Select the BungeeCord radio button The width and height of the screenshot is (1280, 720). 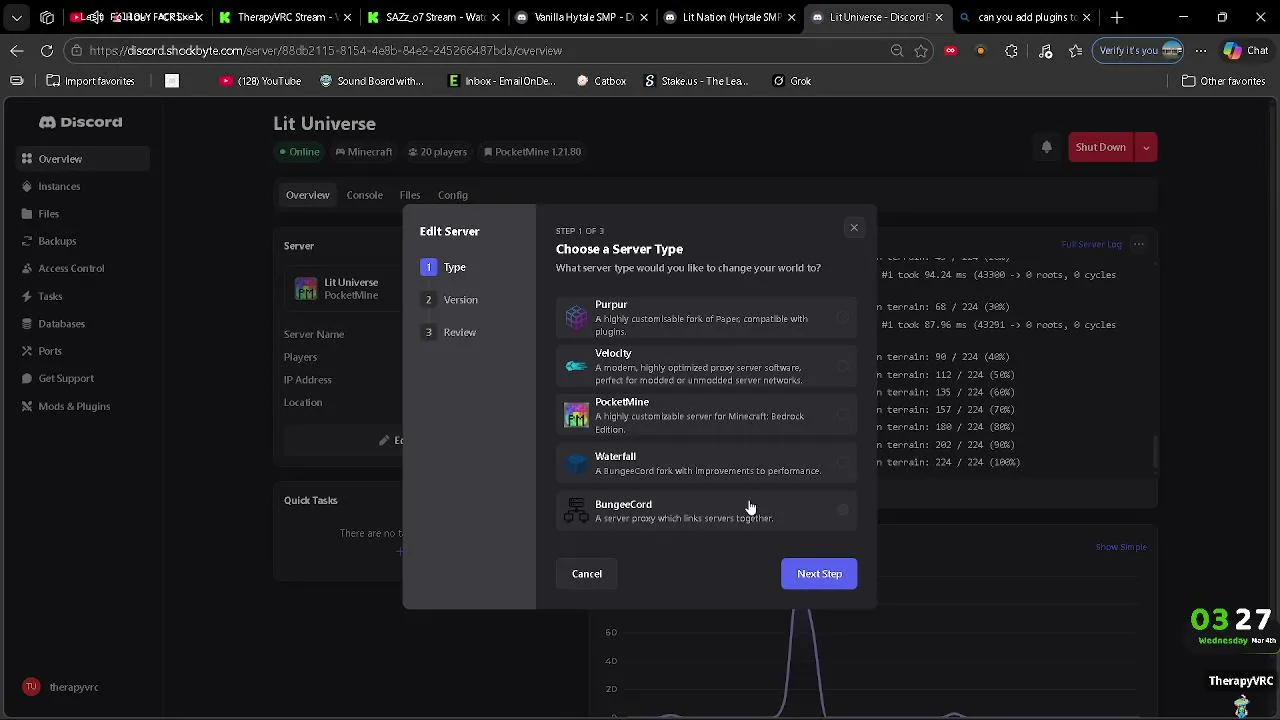coord(843,511)
